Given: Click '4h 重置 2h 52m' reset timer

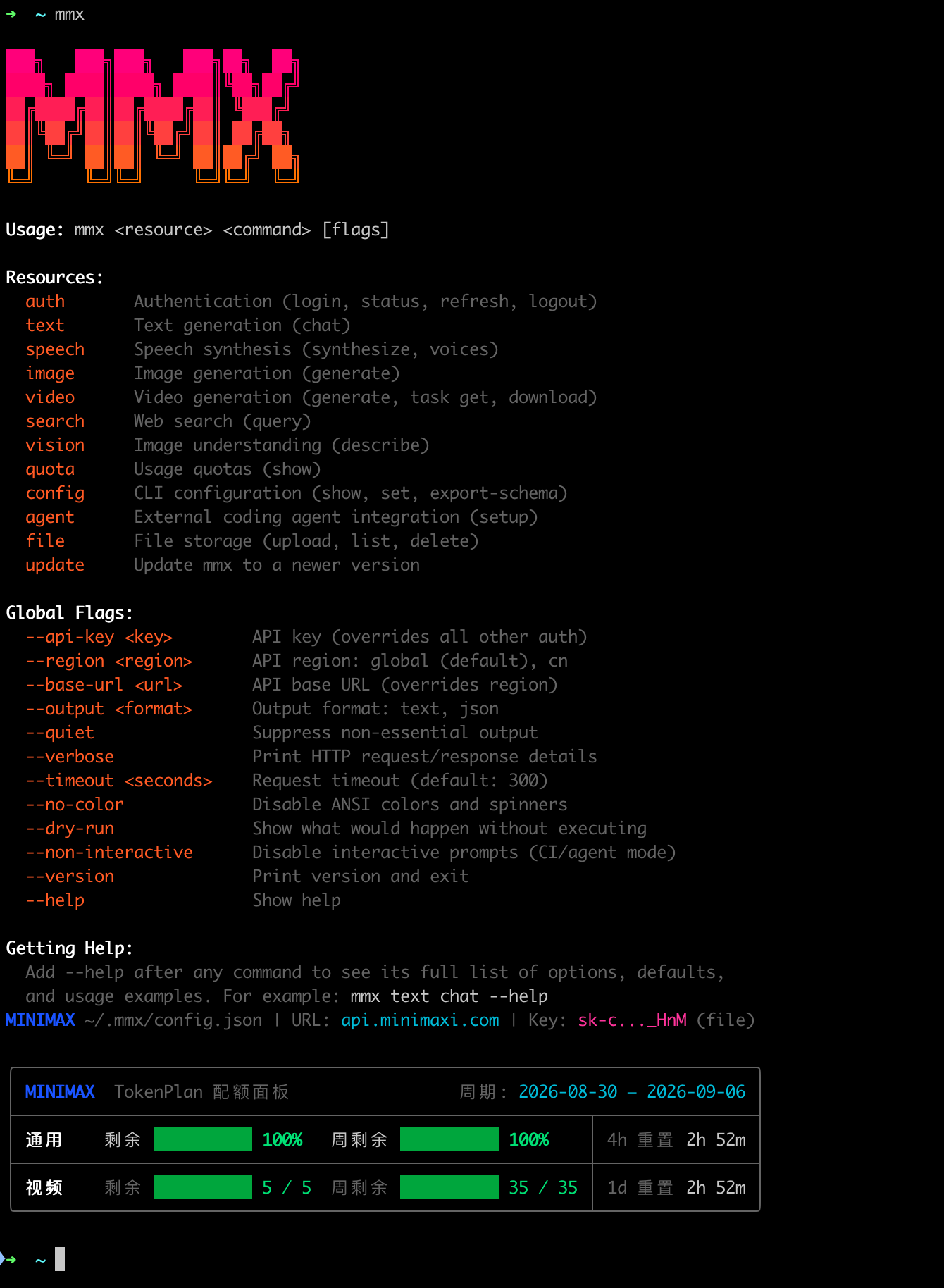Looking at the screenshot, I should (676, 1140).
